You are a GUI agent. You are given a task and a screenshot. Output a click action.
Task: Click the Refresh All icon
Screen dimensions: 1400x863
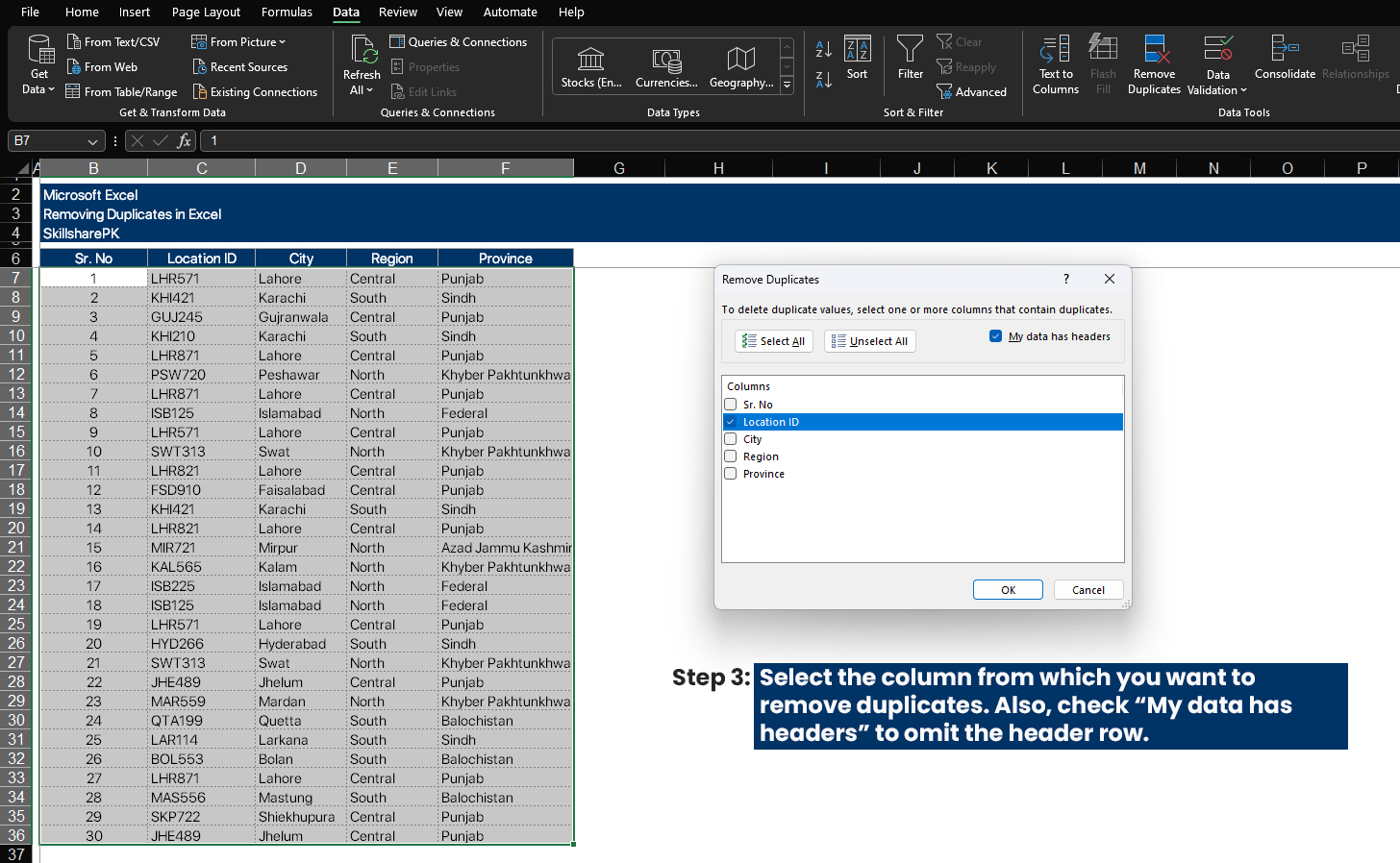point(363,50)
